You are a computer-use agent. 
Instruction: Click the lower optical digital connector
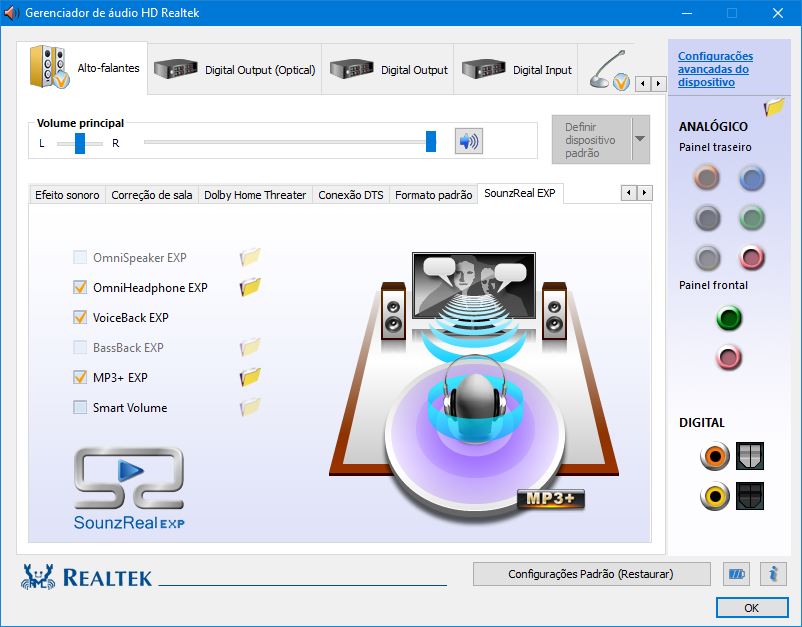750,496
